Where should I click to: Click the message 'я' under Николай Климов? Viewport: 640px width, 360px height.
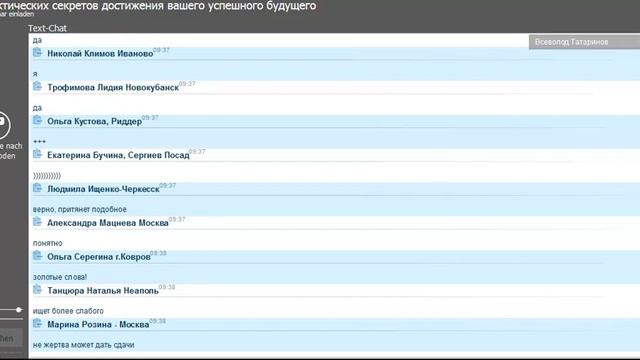(x=35, y=74)
